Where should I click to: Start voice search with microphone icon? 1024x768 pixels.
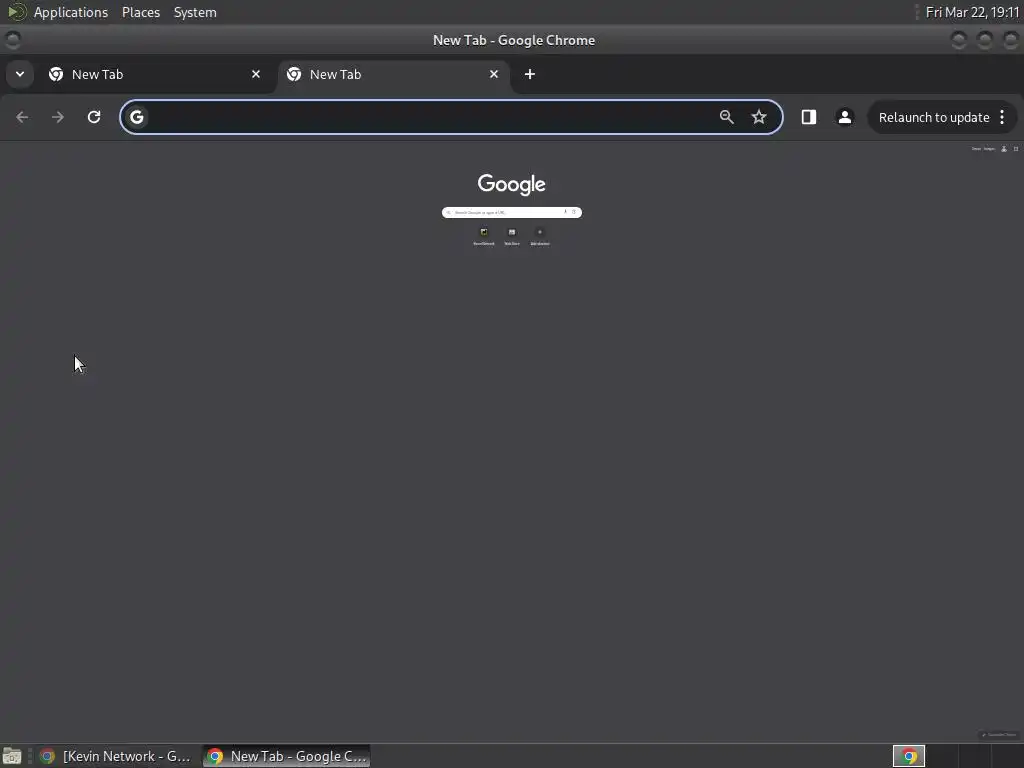tap(566, 212)
